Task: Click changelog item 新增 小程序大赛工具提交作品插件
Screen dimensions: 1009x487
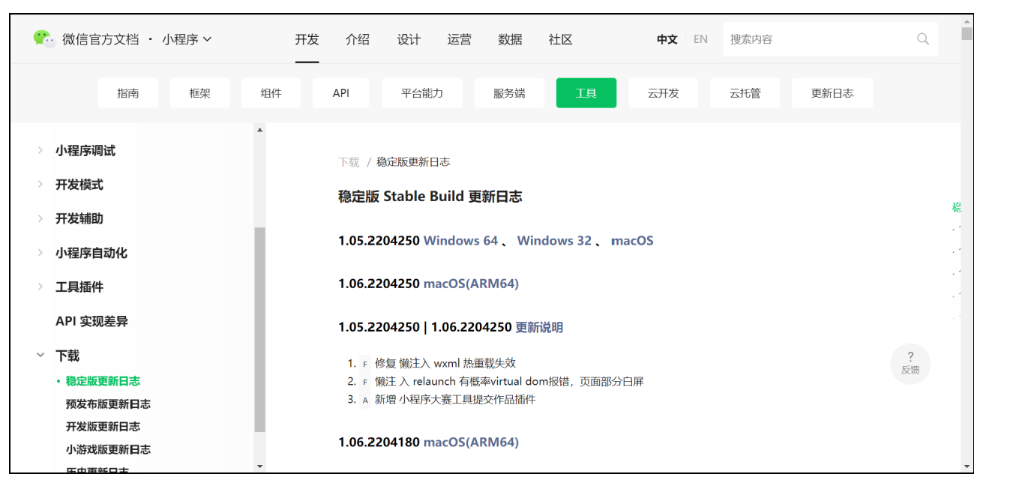Action: tap(455, 400)
